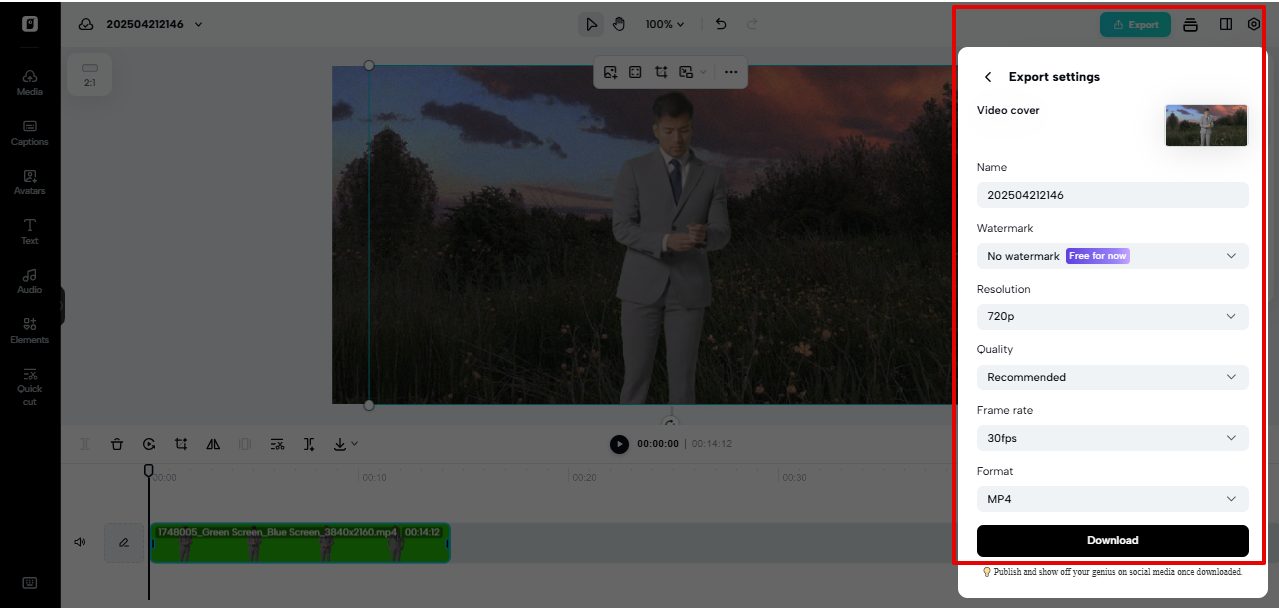This screenshot has width=1279, height=608.
Task: Open clip speed settings in timeline toolbar
Action: pos(149,443)
